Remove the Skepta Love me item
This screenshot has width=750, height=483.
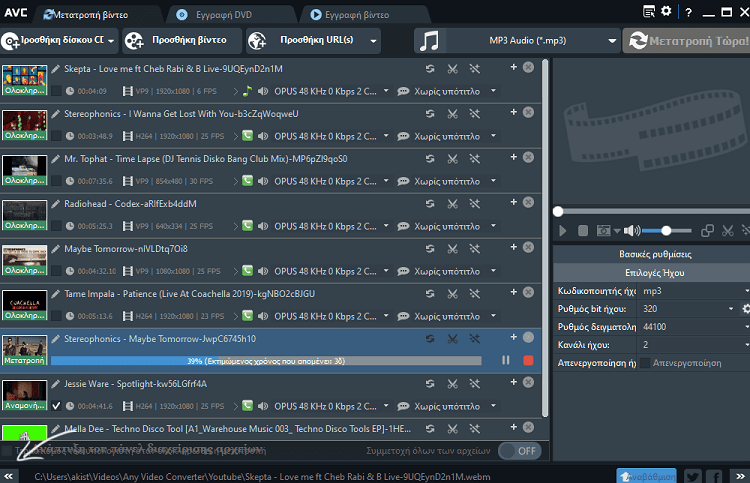pyautogui.click(x=528, y=67)
